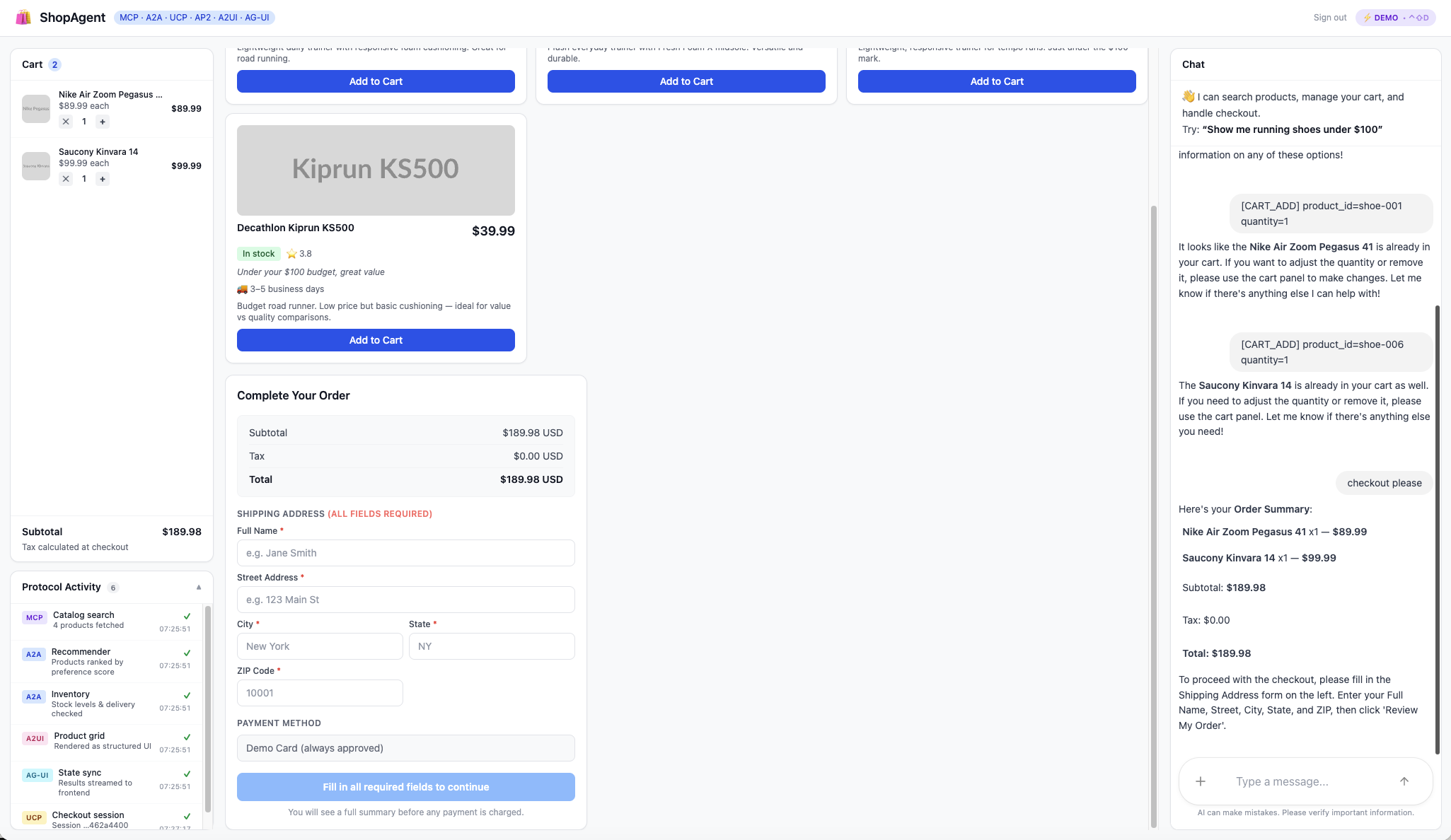Open the Demo Card payment method selector

coord(405,747)
